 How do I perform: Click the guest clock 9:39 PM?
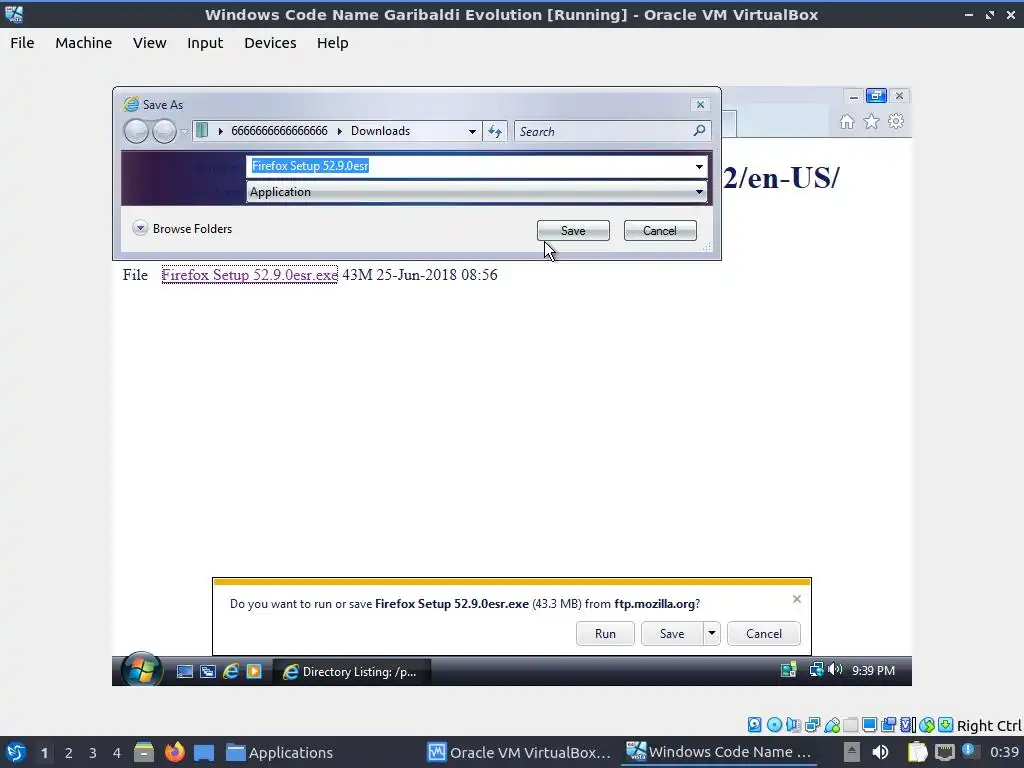coord(873,671)
